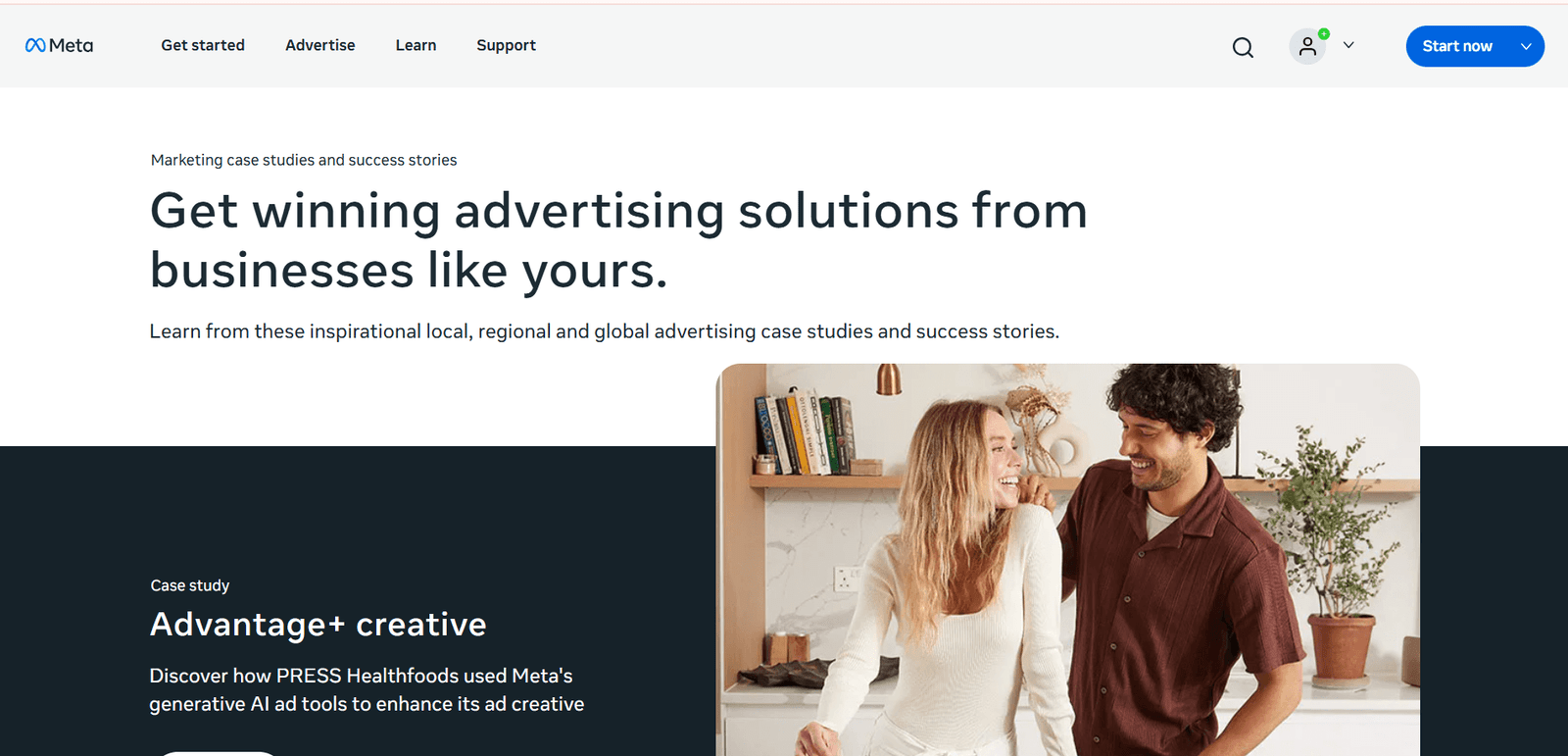The image size is (1568, 756).
Task: Click the account profile avatar icon
Action: click(x=1307, y=46)
